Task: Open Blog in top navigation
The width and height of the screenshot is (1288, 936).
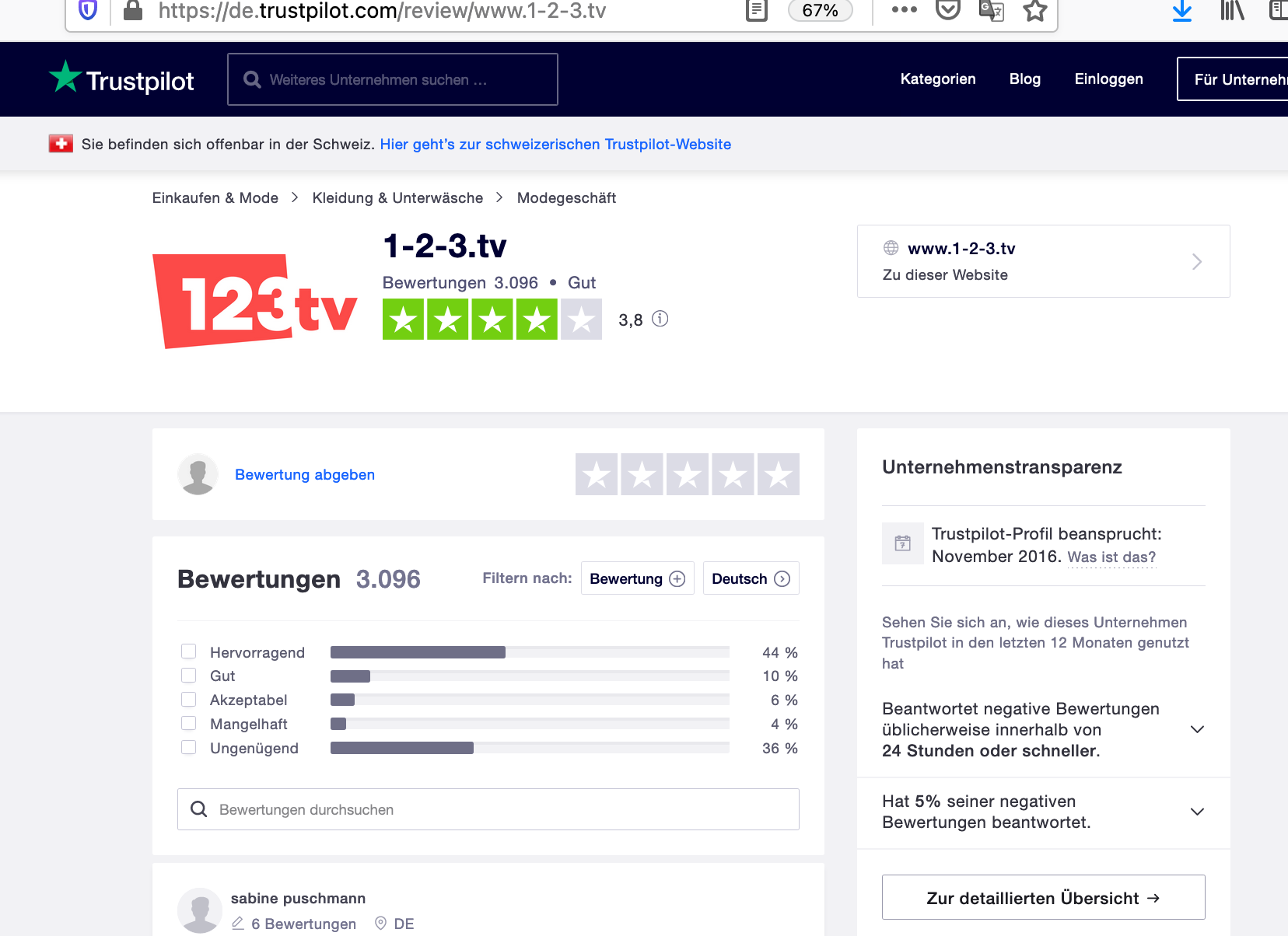Action: [x=1025, y=79]
